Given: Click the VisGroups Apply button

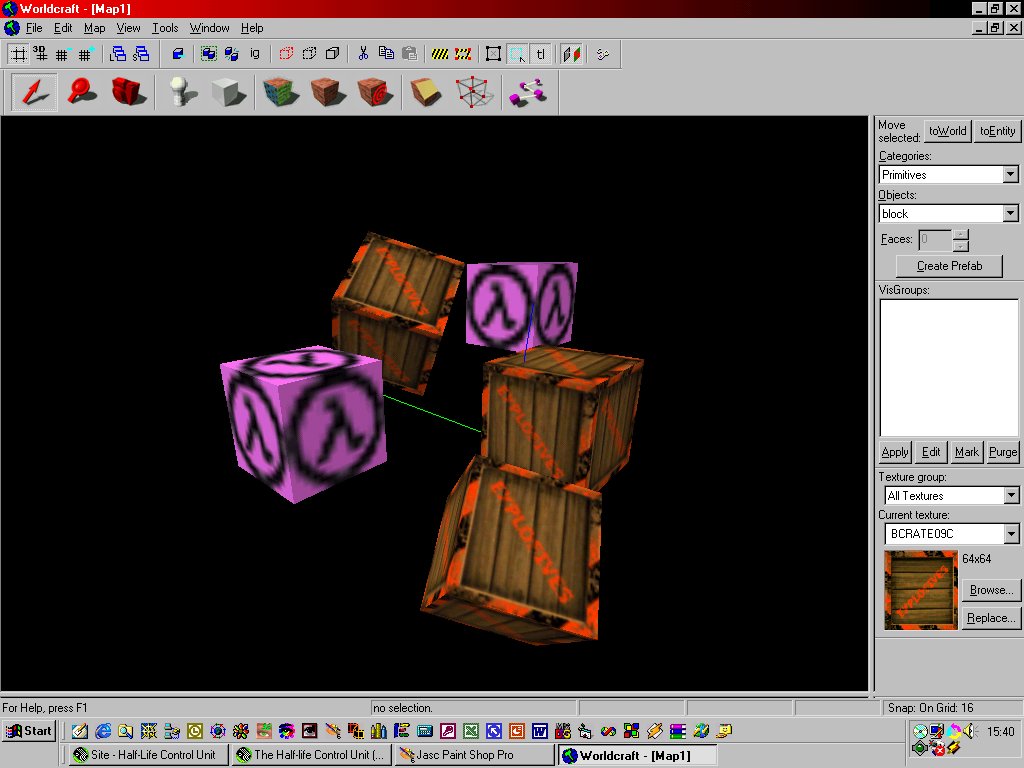Looking at the screenshot, I should pyautogui.click(x=895, y=452).
